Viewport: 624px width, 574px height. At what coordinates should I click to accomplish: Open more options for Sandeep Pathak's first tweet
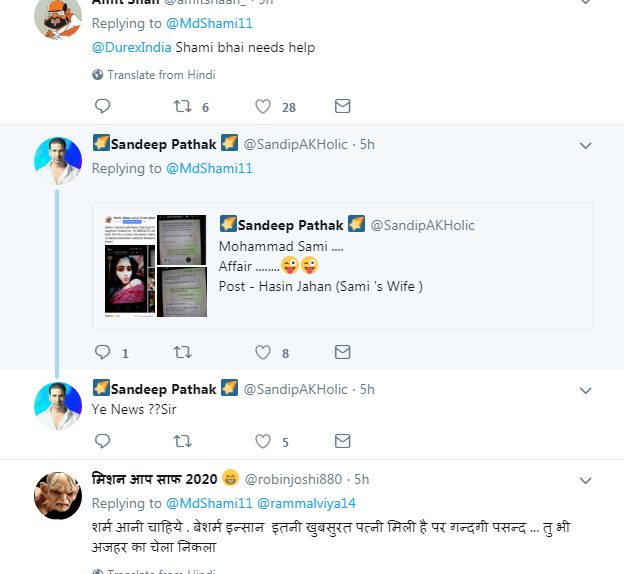[x=586, y=146]
